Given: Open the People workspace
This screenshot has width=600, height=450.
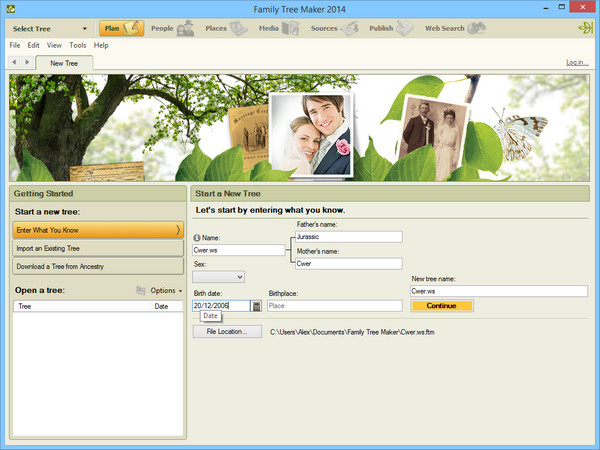Looking at the screenshot, I should pyautogui.click(x=172, y=28).
